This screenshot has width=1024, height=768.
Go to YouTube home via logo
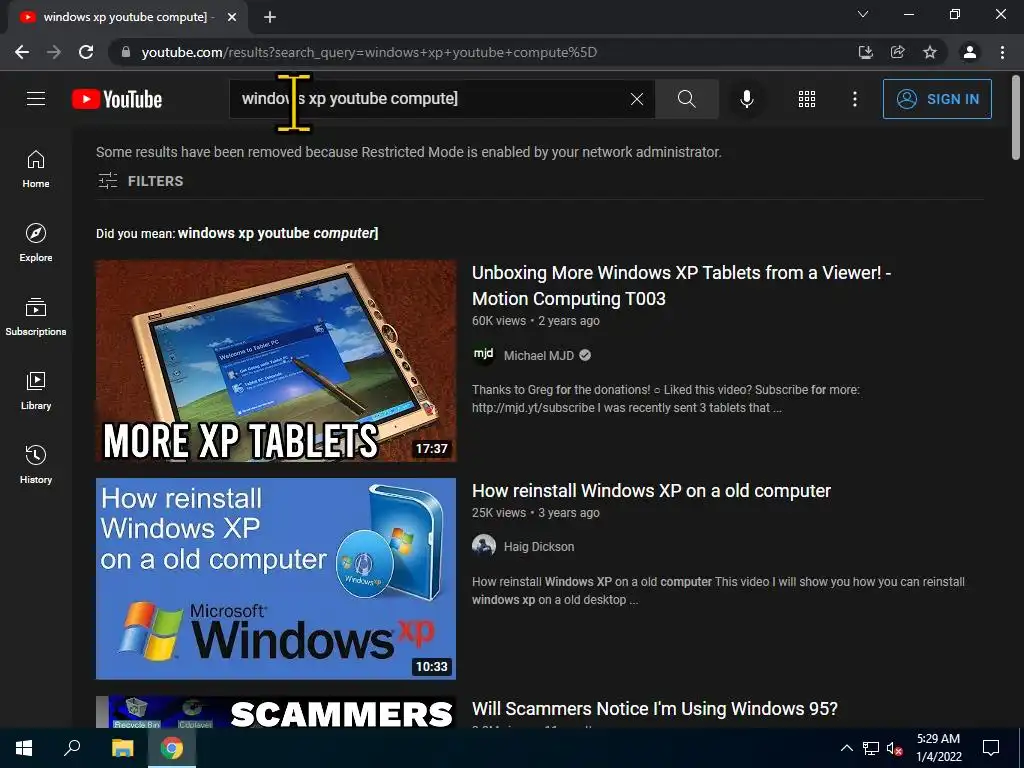pyautogui.click(x=117, y=99)
